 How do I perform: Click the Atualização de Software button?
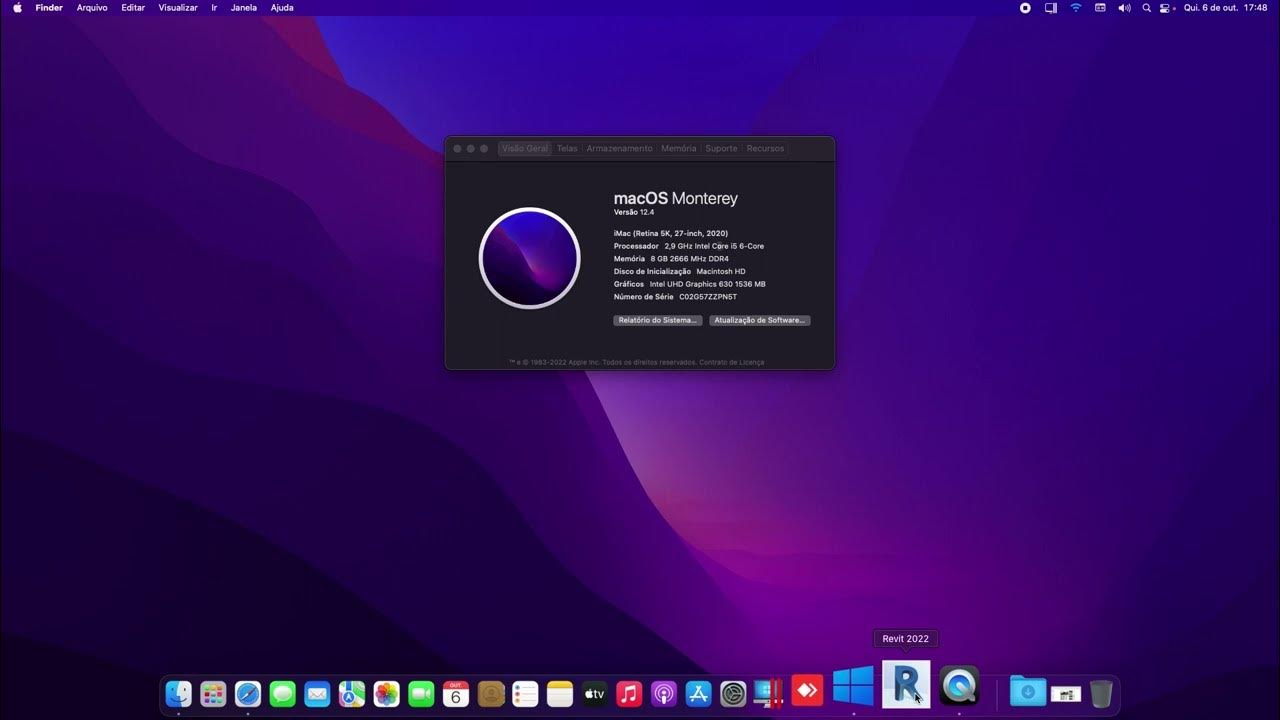tap(760, 320)
